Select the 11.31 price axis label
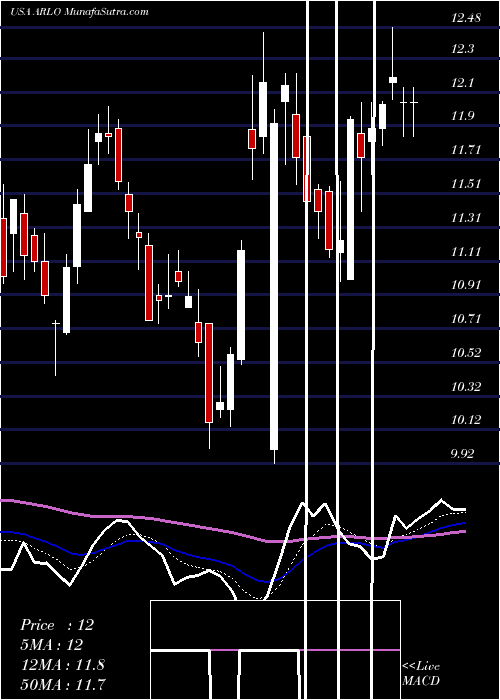Screen dimensions: 500x700 [466, 218]
